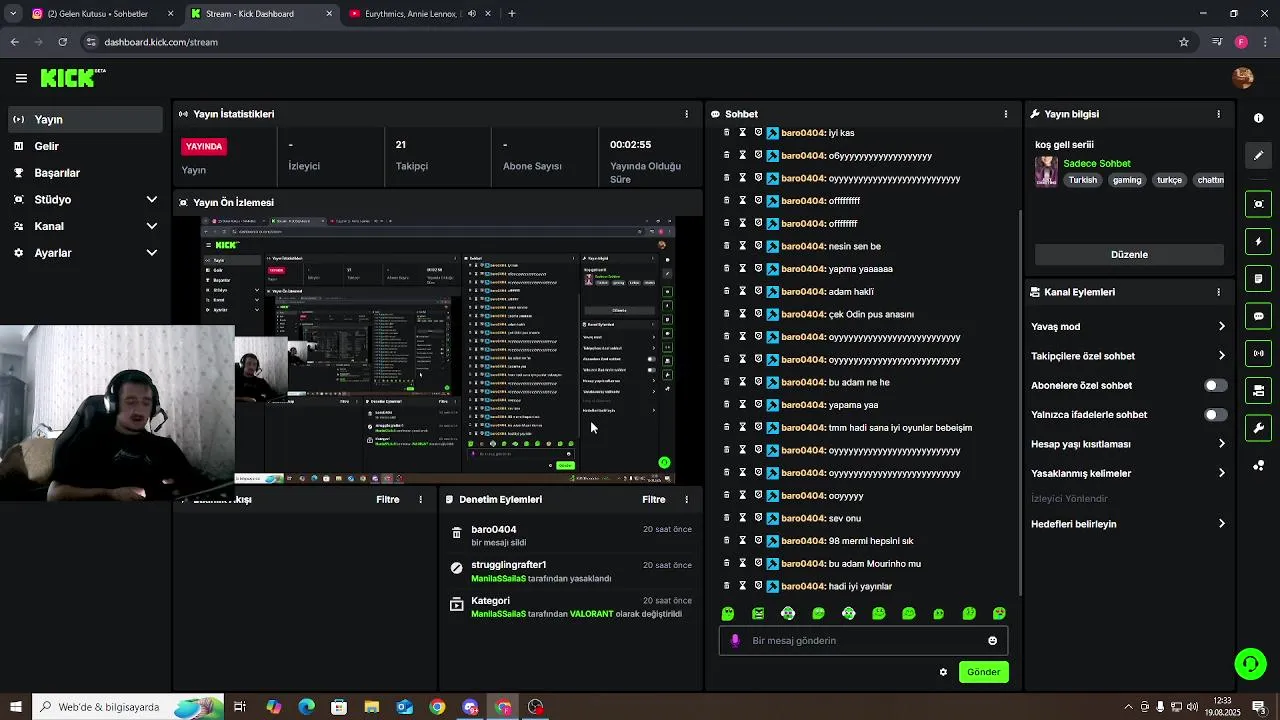Image resolution: width=1280 pixels, height=720 pixels.
Task: Expand the Kanal sidebar section
Action: 85,226
